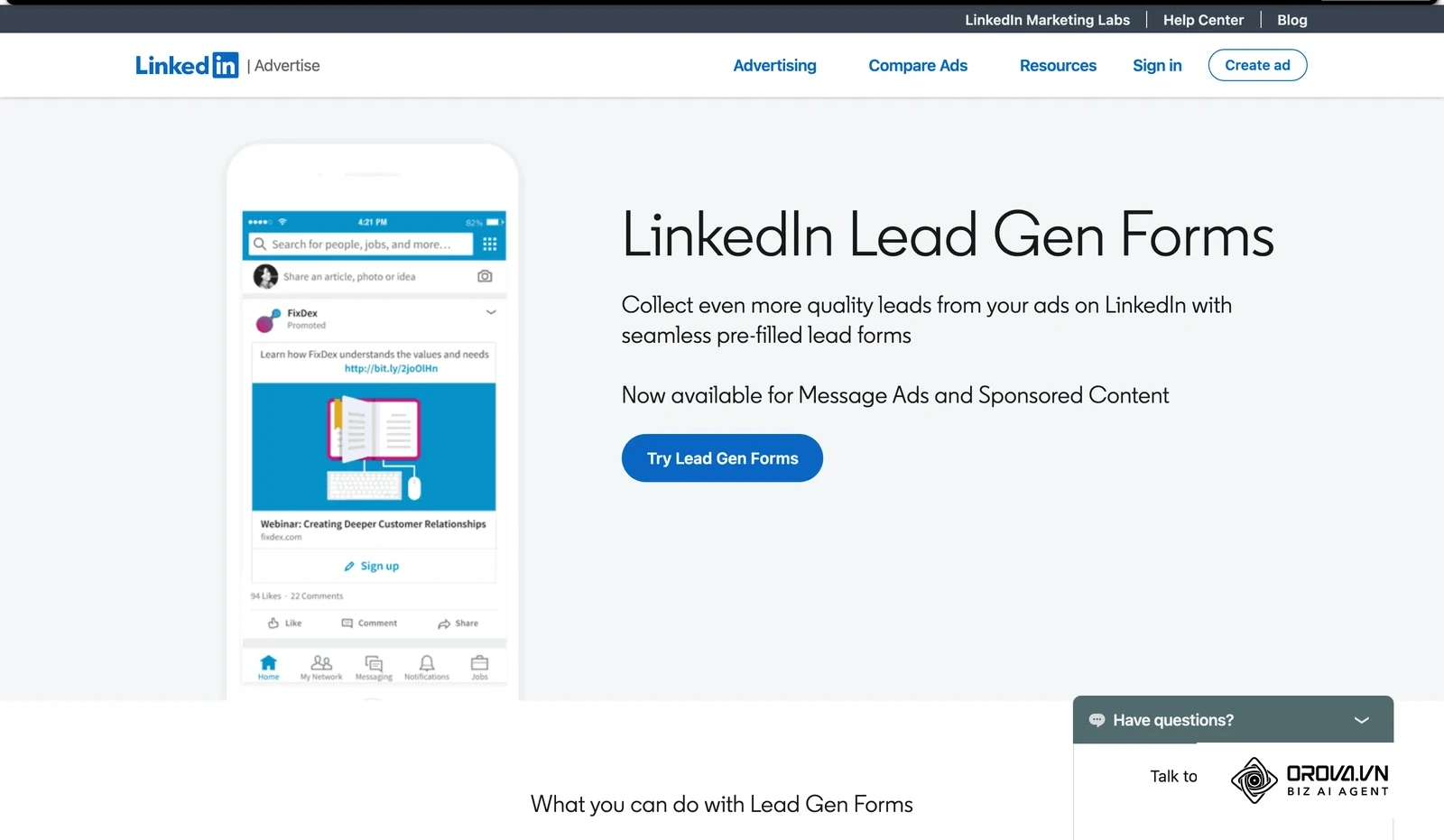
Task: Click the Create ad button
Action: 1257,65
